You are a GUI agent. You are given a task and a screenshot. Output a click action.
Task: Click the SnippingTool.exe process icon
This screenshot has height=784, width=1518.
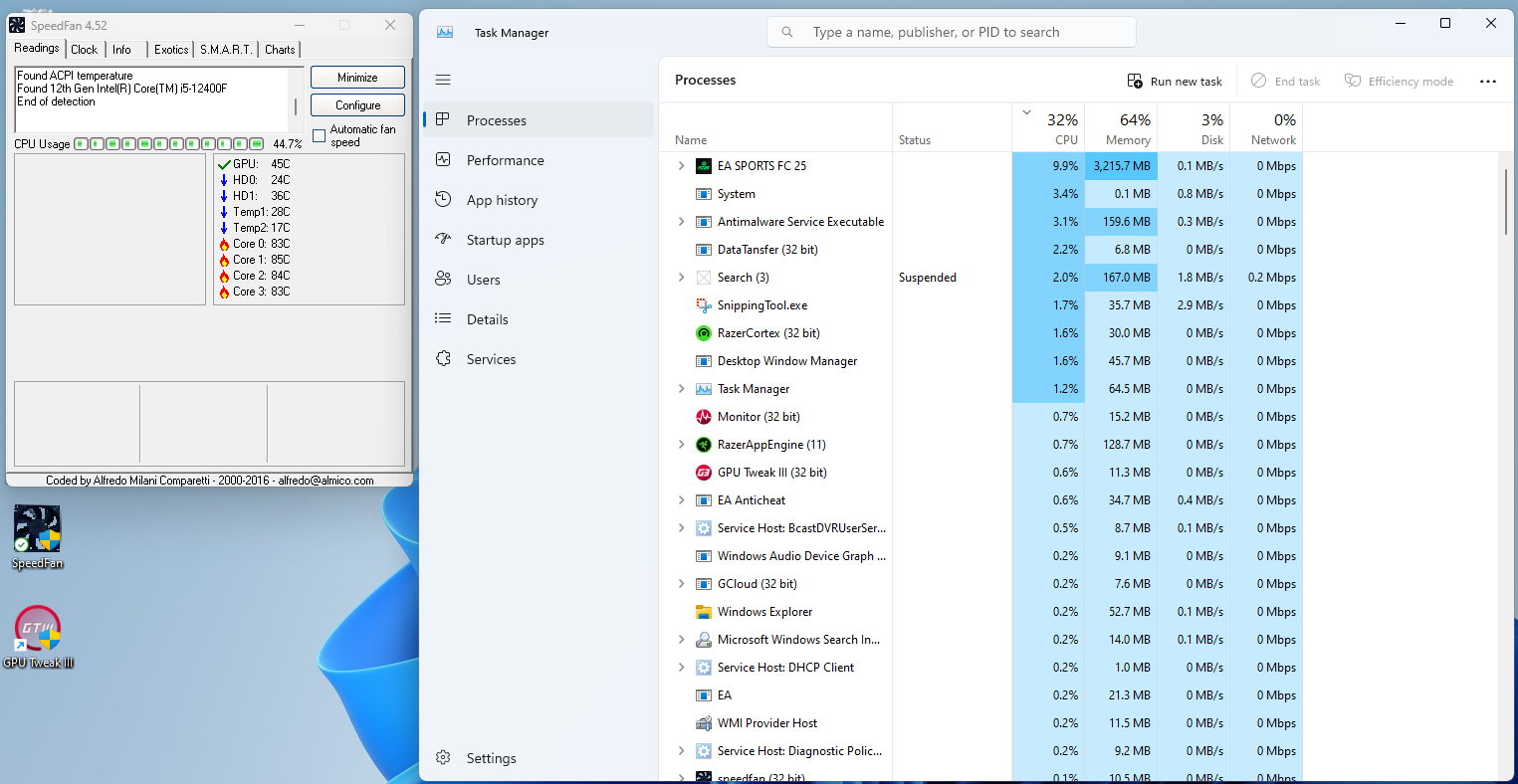click(703, 305)
